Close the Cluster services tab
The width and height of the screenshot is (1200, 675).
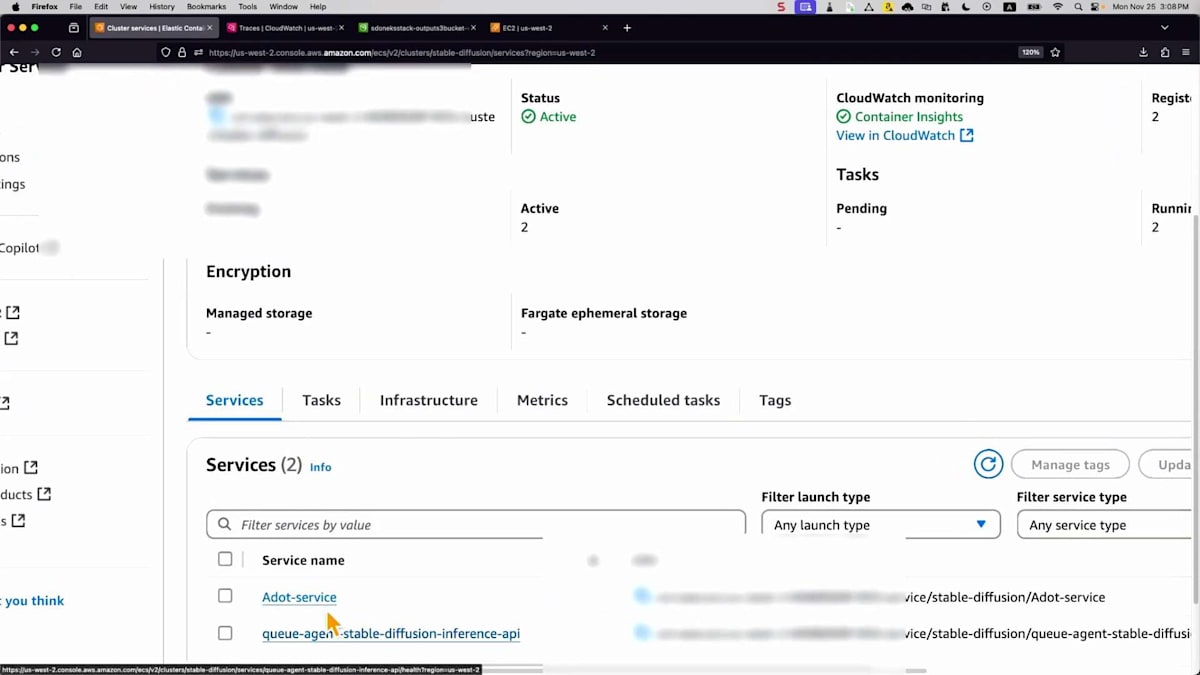tap(211, 28)
